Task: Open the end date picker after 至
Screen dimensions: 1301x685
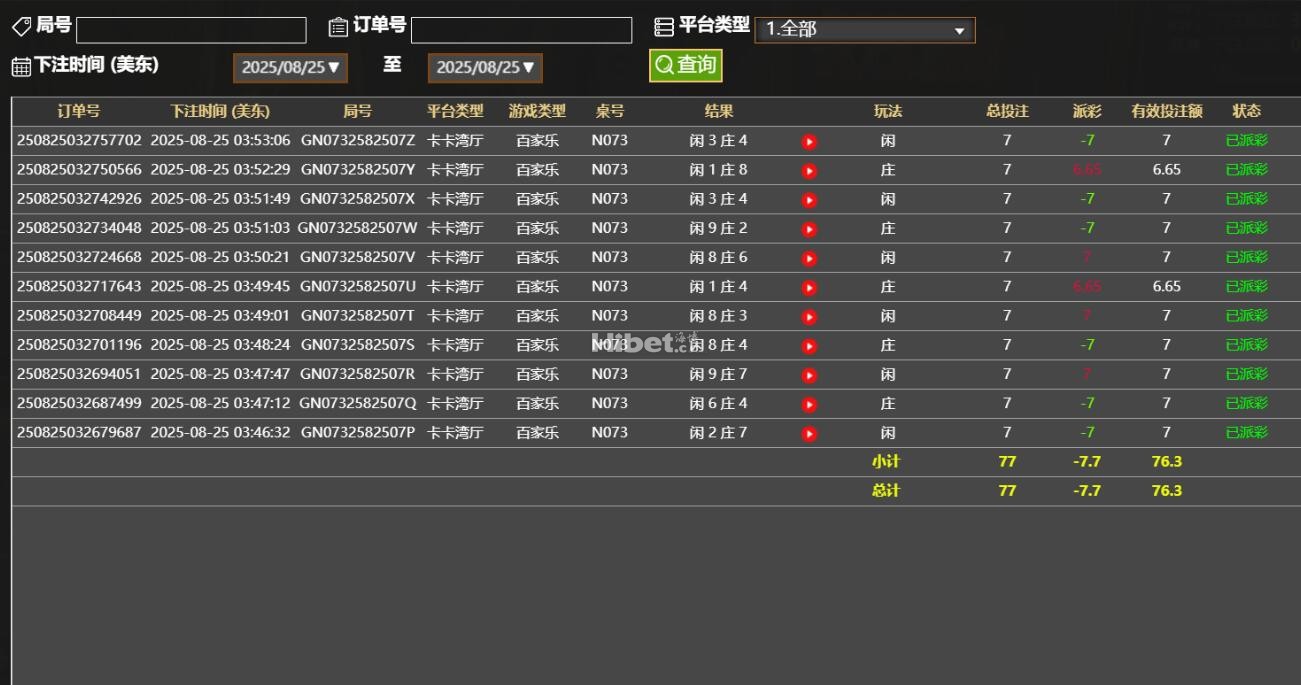Action: (x=485, y=68)
